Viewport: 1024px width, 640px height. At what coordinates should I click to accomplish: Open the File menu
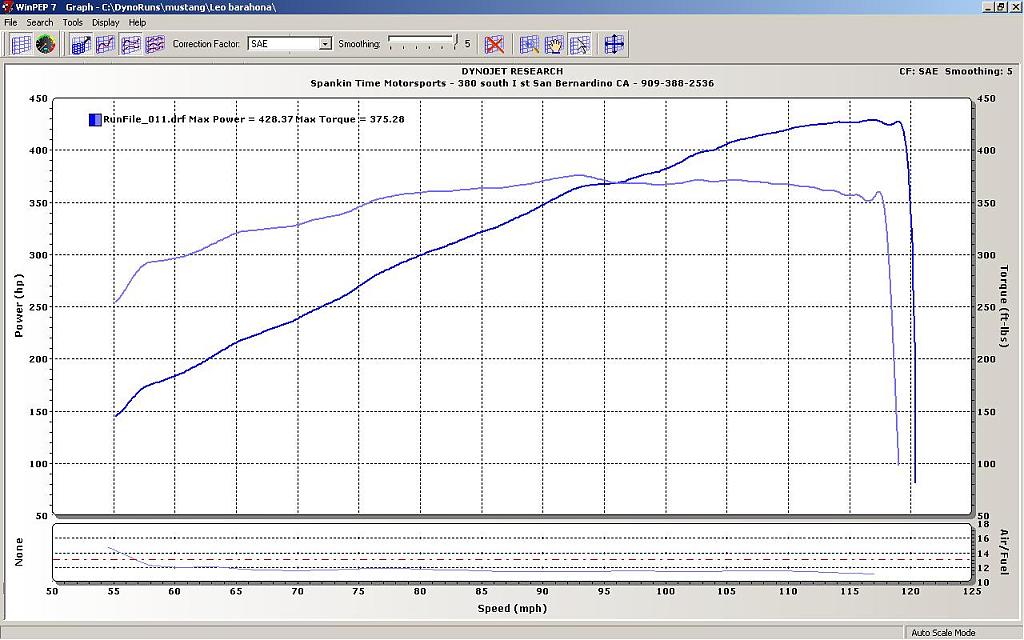tap(11, 22)
